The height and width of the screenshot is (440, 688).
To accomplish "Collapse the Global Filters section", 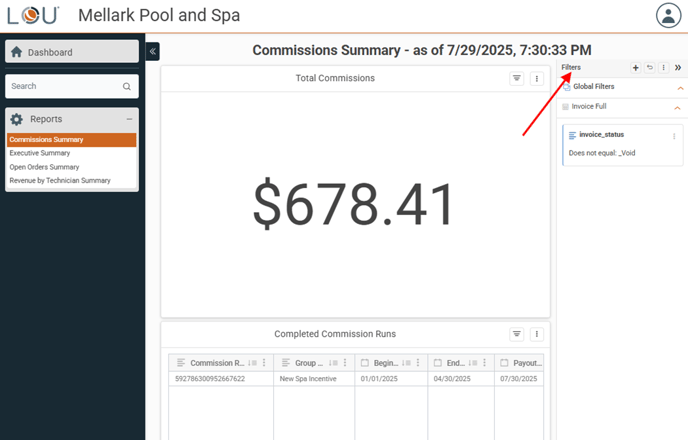I will pos(678,87).
